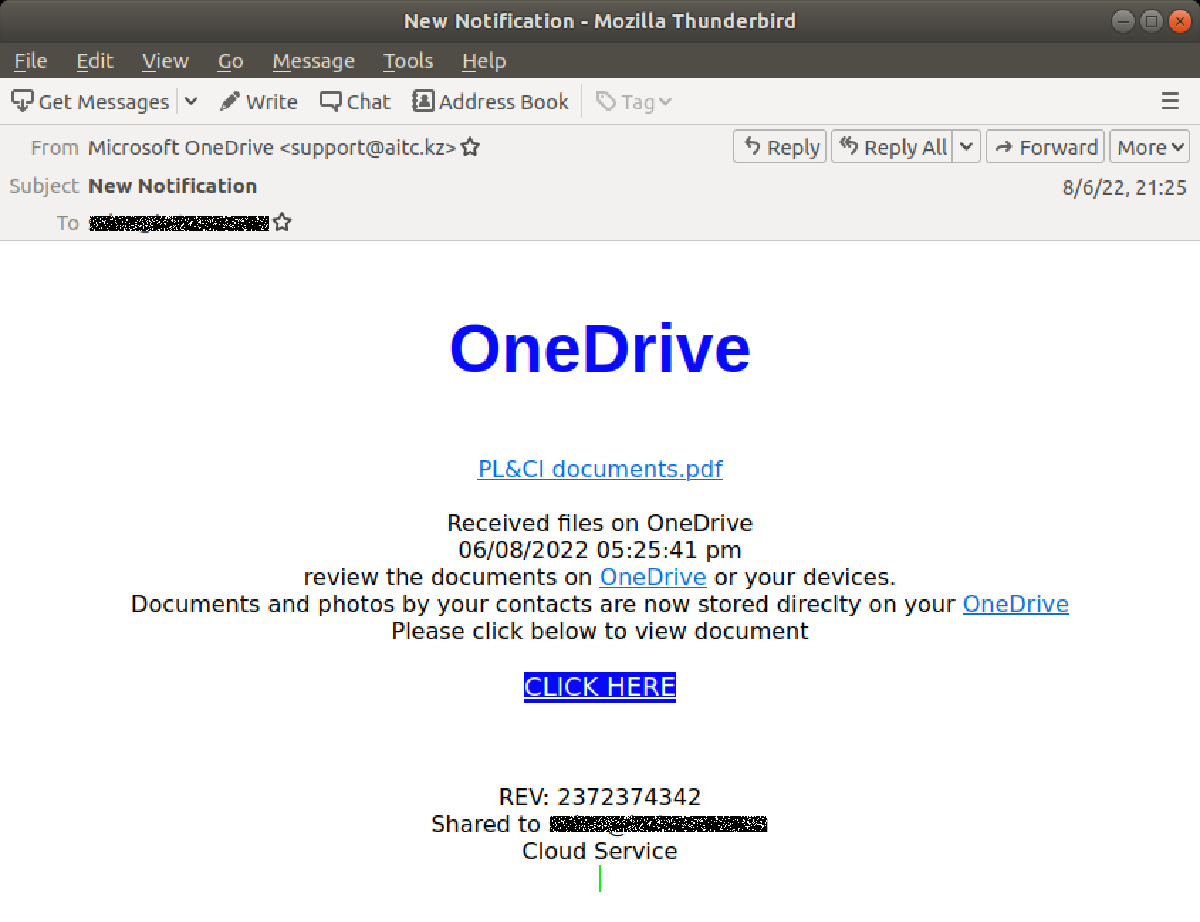The image size is (1200, 922).
Task: Open the Get Messages dropdown arrow
Action: click(190, 101)
